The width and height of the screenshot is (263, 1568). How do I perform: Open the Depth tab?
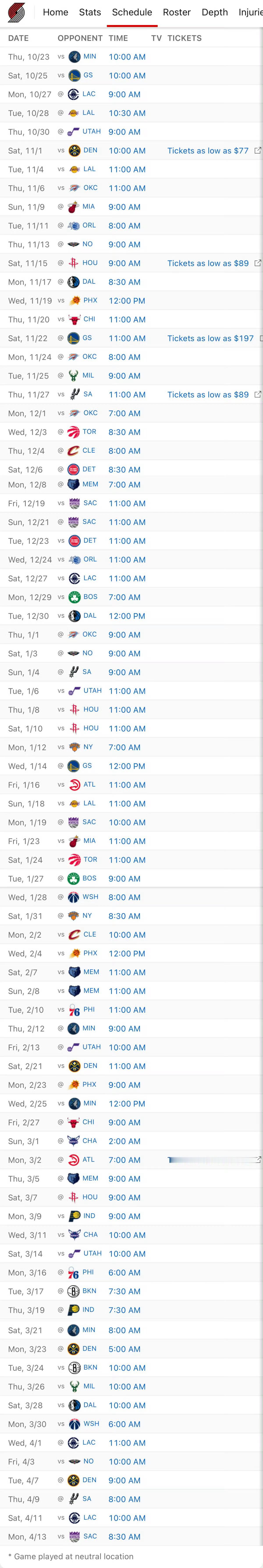click(x=214, y=12)
